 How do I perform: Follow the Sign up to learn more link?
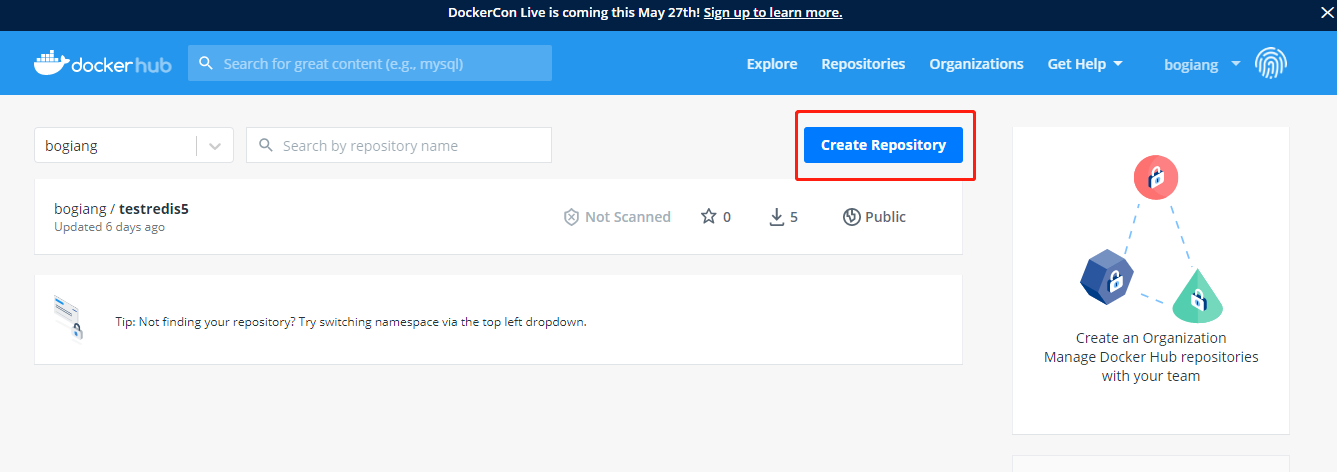773,12
